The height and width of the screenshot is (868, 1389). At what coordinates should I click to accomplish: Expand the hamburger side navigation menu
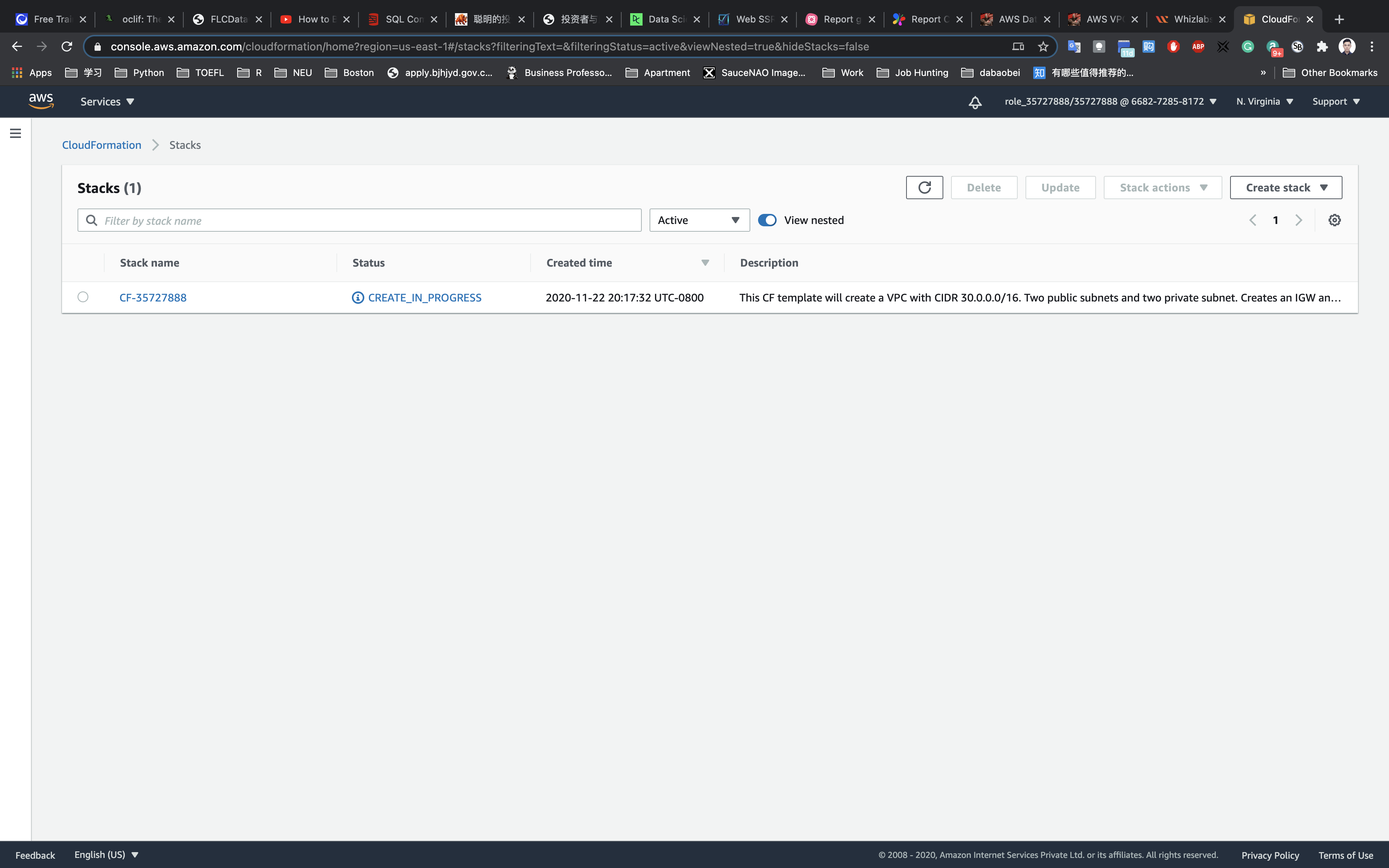(16, 133)
